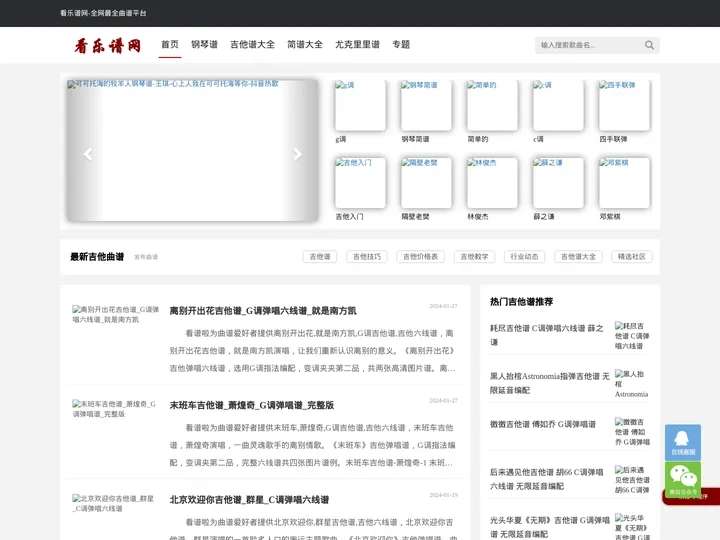Click the carousel banner 可可托海的牧羊人钢琴谱
This screenshot has height=540, width=720.
click(192, 151)
